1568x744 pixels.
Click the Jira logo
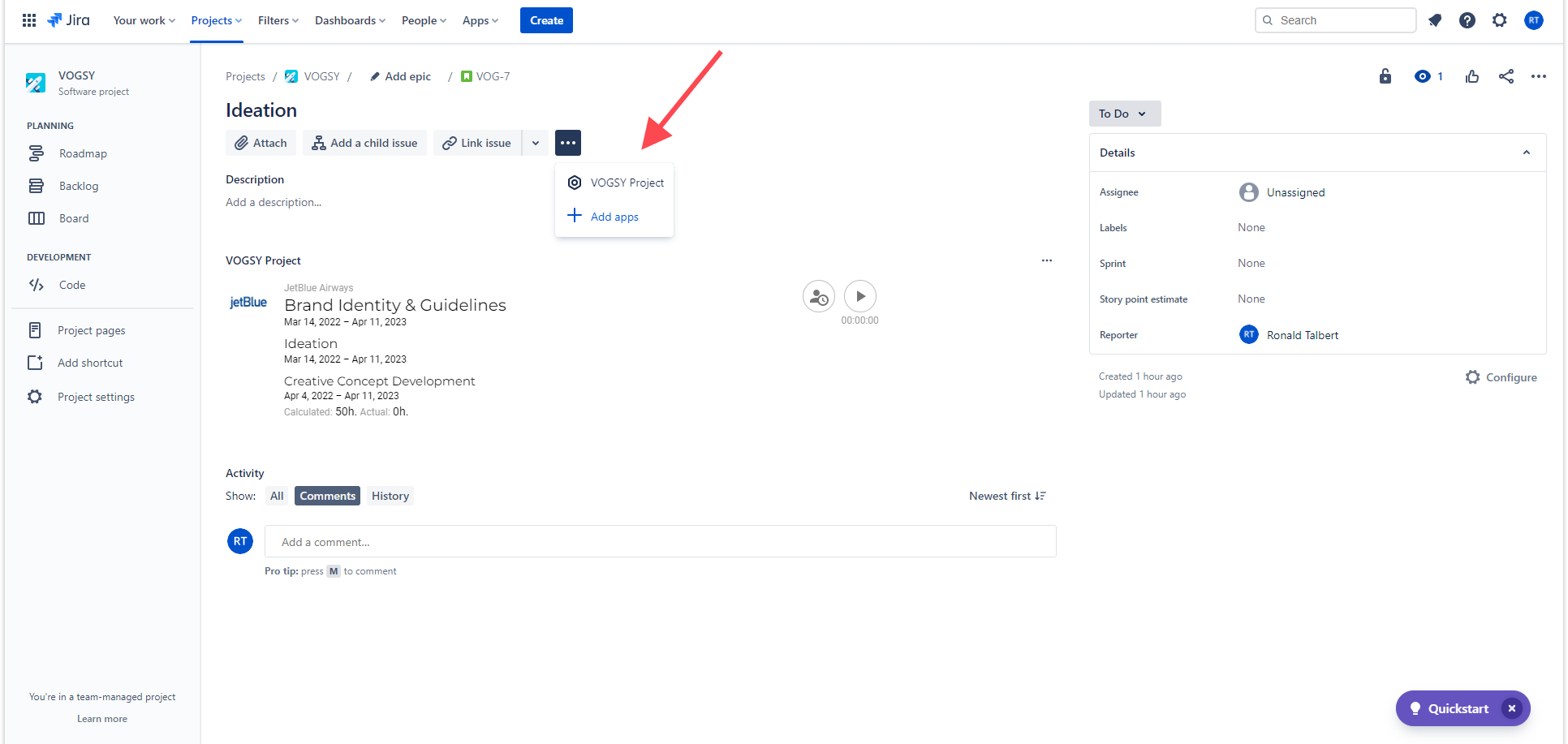69,20
